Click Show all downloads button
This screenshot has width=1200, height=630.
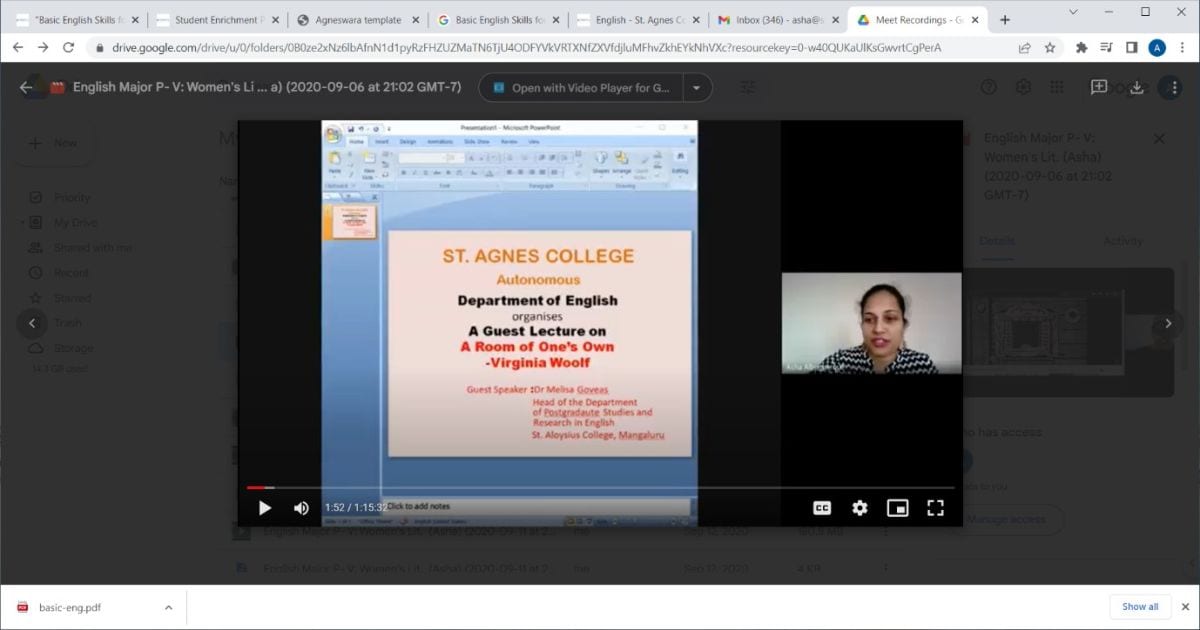tap(1140, 607)
